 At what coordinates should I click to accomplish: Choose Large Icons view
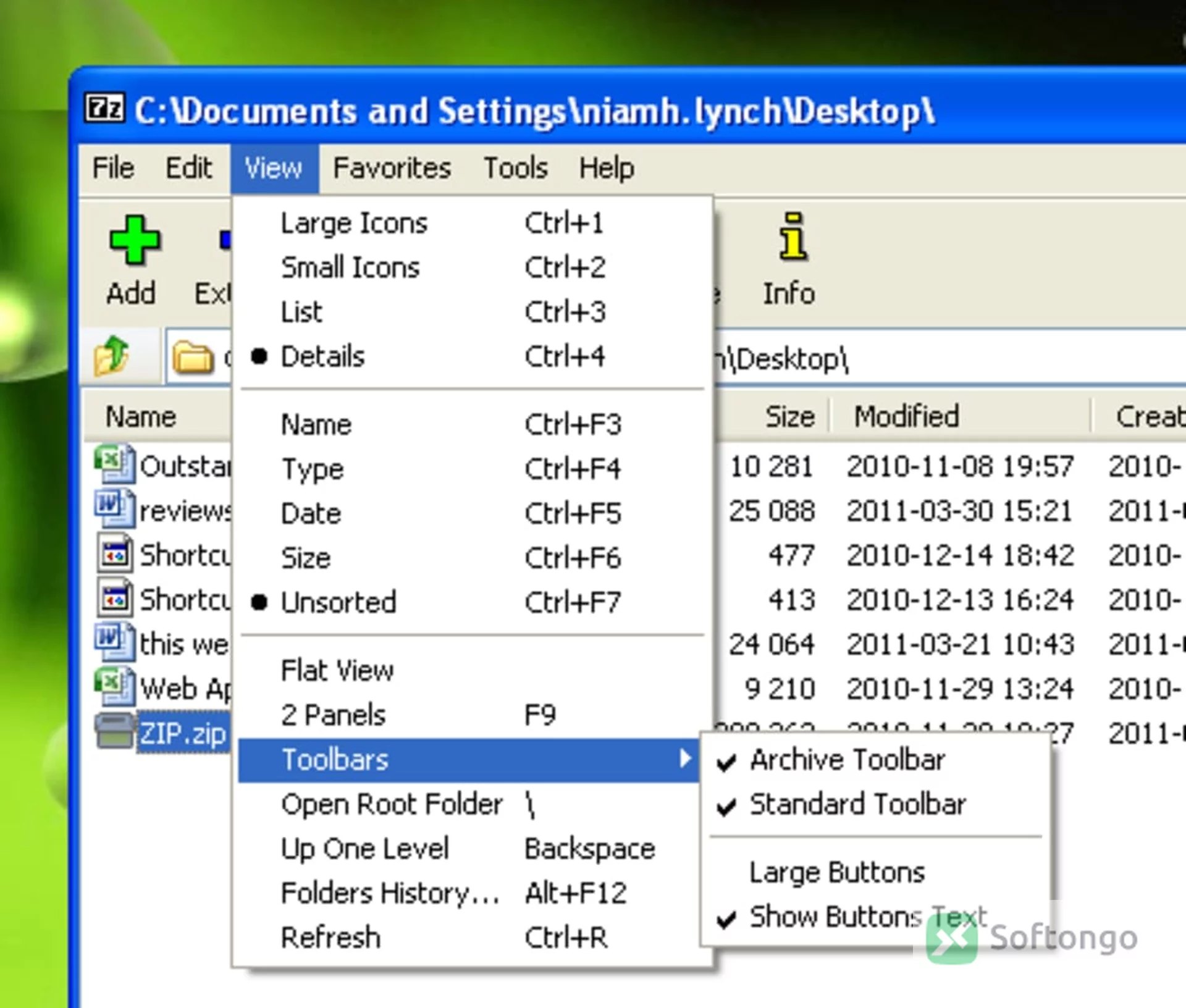point(473,223)
